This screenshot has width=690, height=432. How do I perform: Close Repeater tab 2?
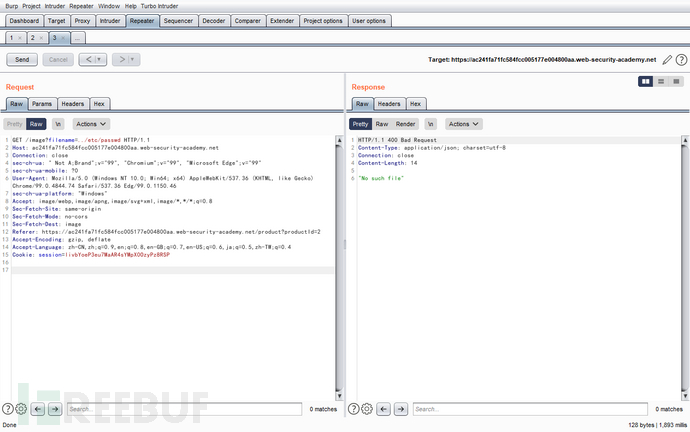pyautogui.click(x=41, y=38)
